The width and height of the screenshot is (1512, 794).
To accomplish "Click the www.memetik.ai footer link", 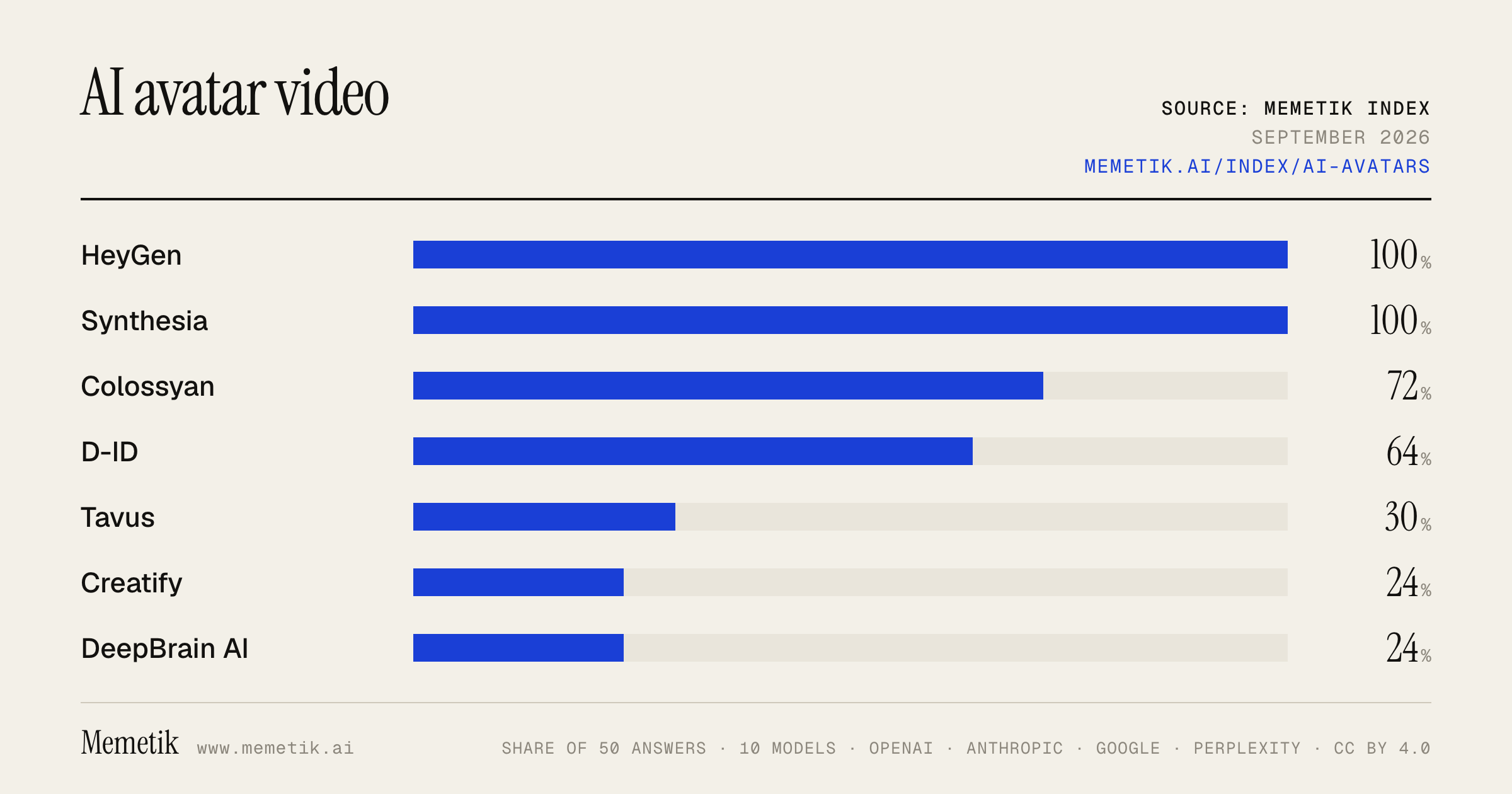I will pos(275,748).
